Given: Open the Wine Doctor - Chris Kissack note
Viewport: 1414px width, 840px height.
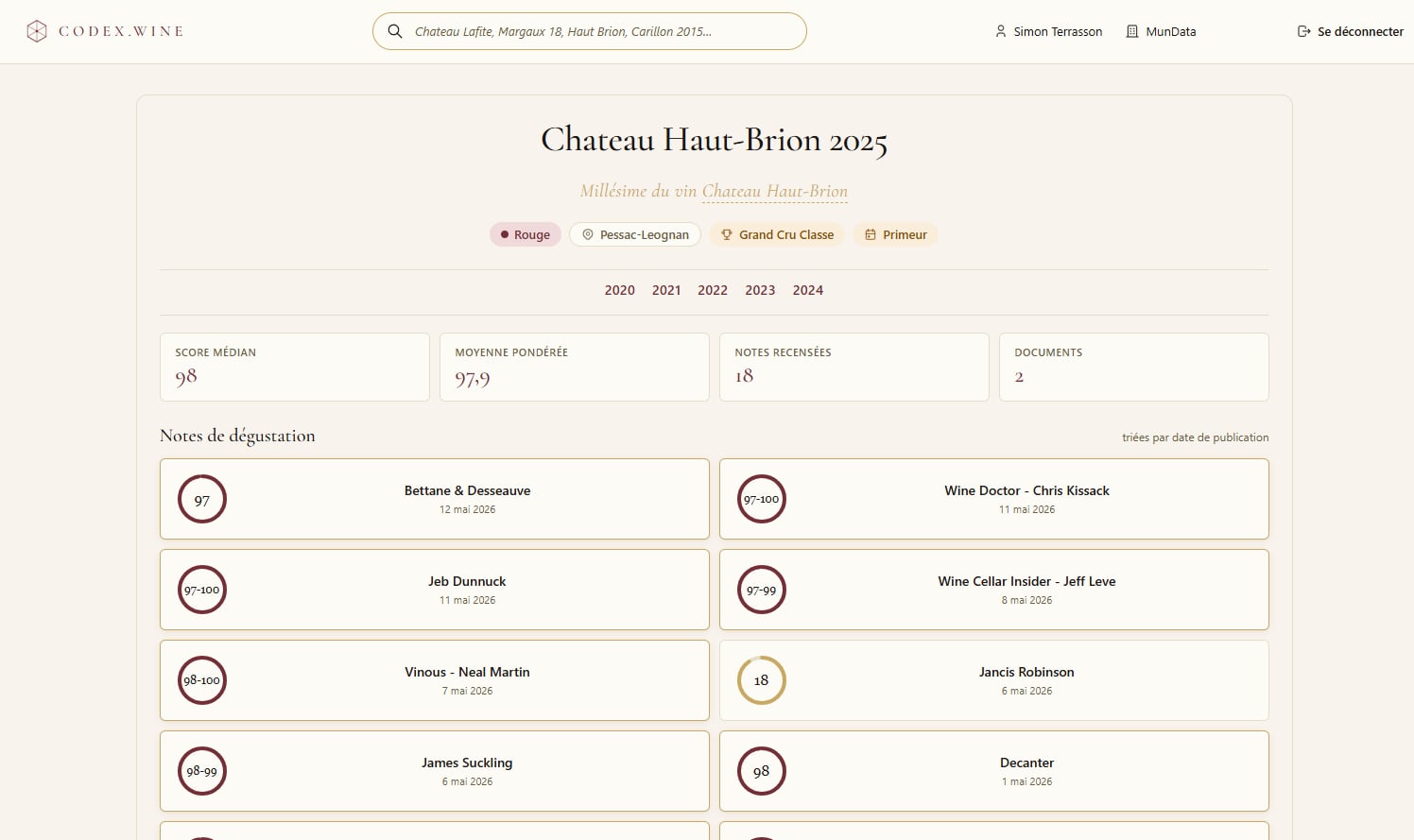Looking at the screenshot, I should pyautogui.click(x=994, y=499).
